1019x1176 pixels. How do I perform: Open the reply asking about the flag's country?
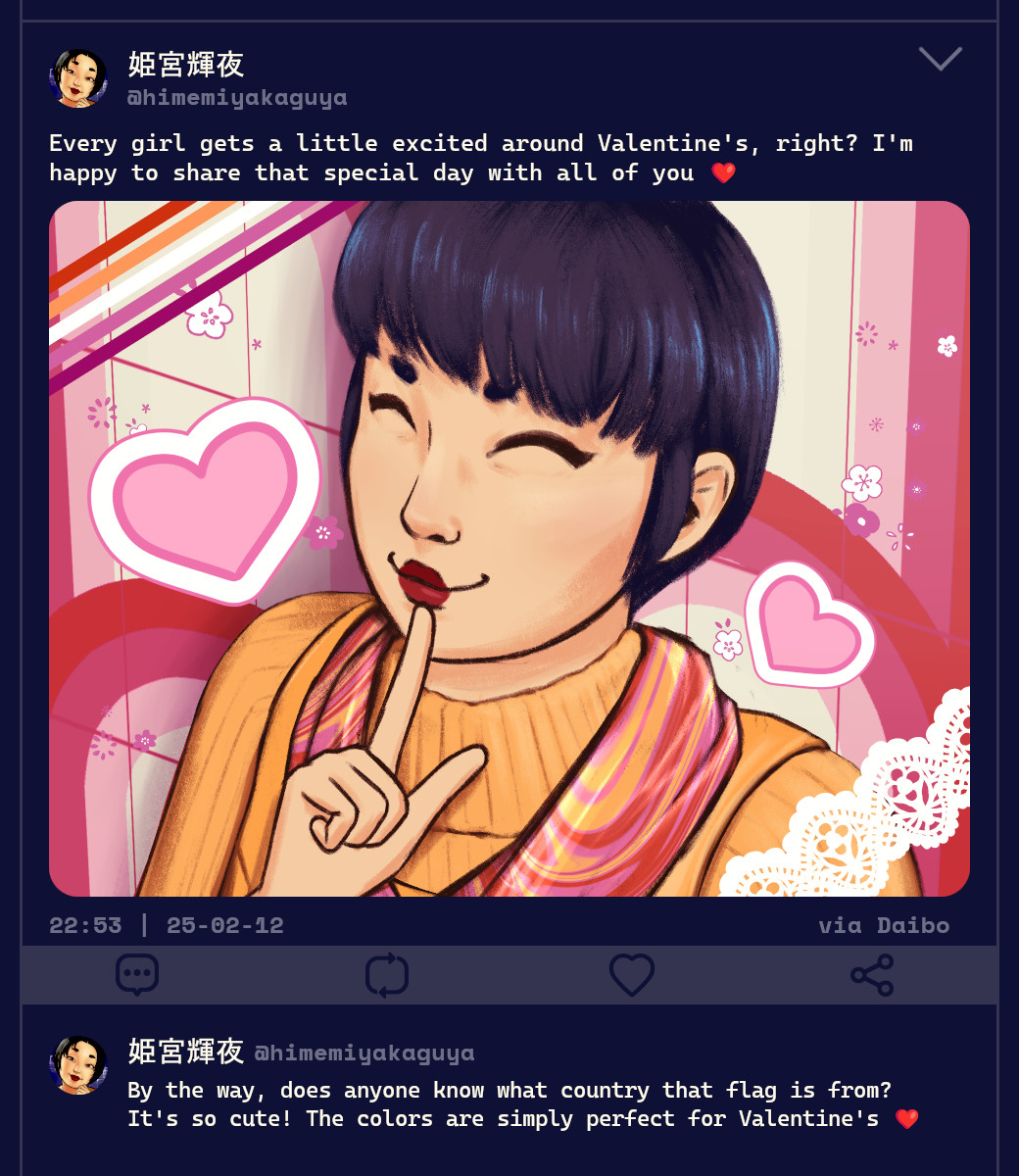click(523, 1104)
